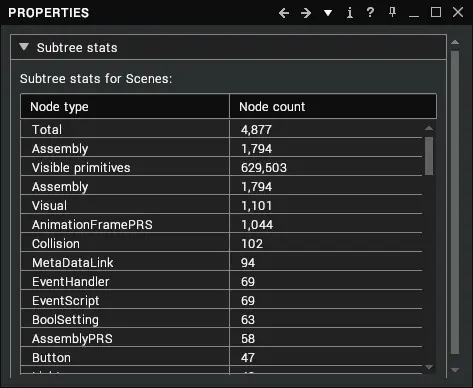The width and height of the screenshot is (473, 388).
Task: Click the table's scroll down arrow
Action: coord(429,367)
